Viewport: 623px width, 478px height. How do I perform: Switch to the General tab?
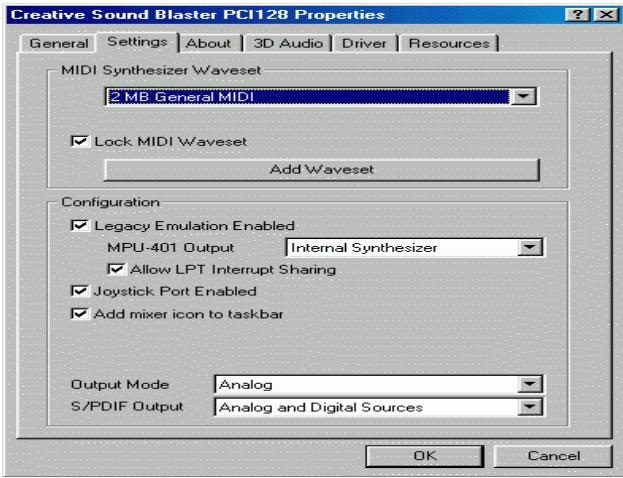[x=58, y=43]
